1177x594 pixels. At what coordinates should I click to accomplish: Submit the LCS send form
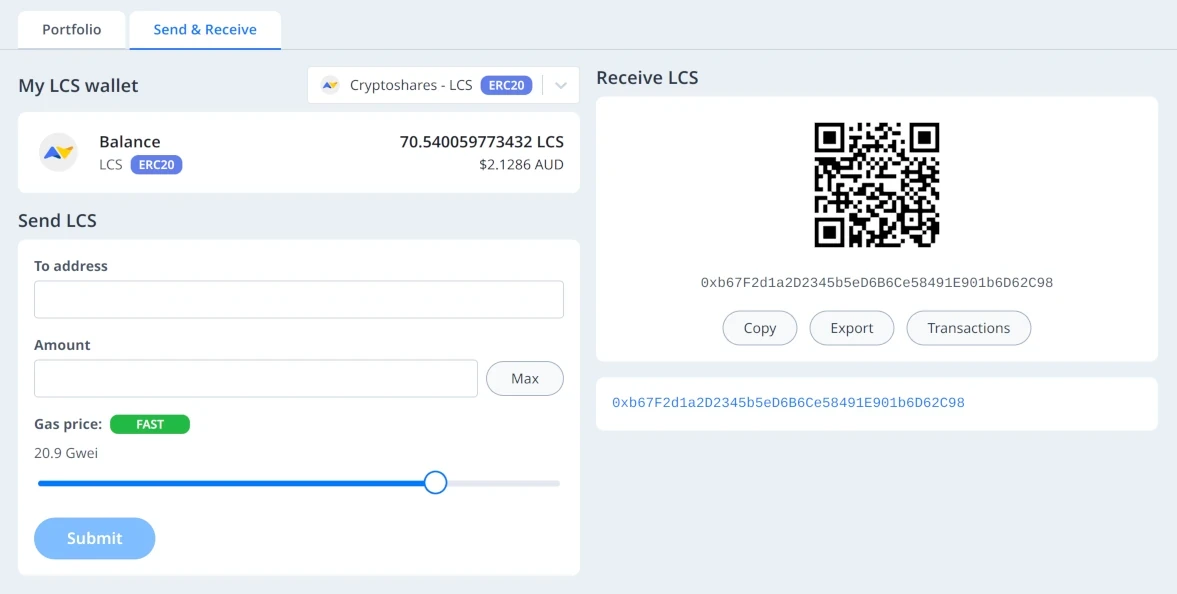click(x=95, y=538)
